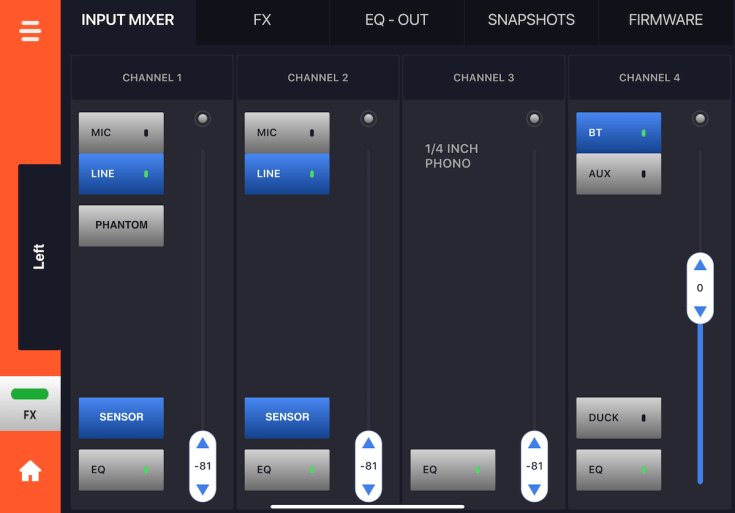
Task: Click the SENSOR button on Channel 2
Action: [287, 417]
